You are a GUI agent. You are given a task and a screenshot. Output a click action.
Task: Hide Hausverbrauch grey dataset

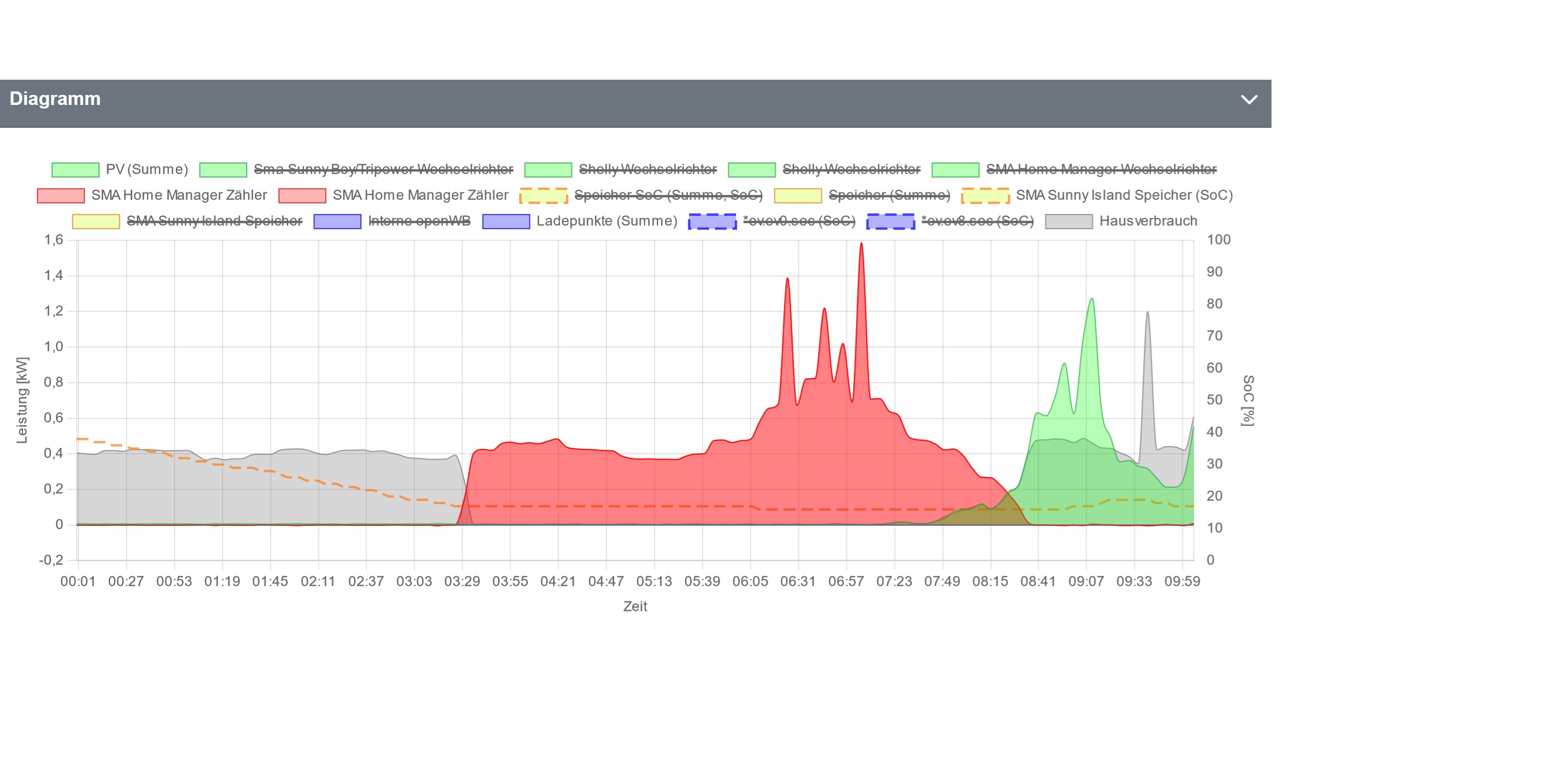click(1147, 221)
